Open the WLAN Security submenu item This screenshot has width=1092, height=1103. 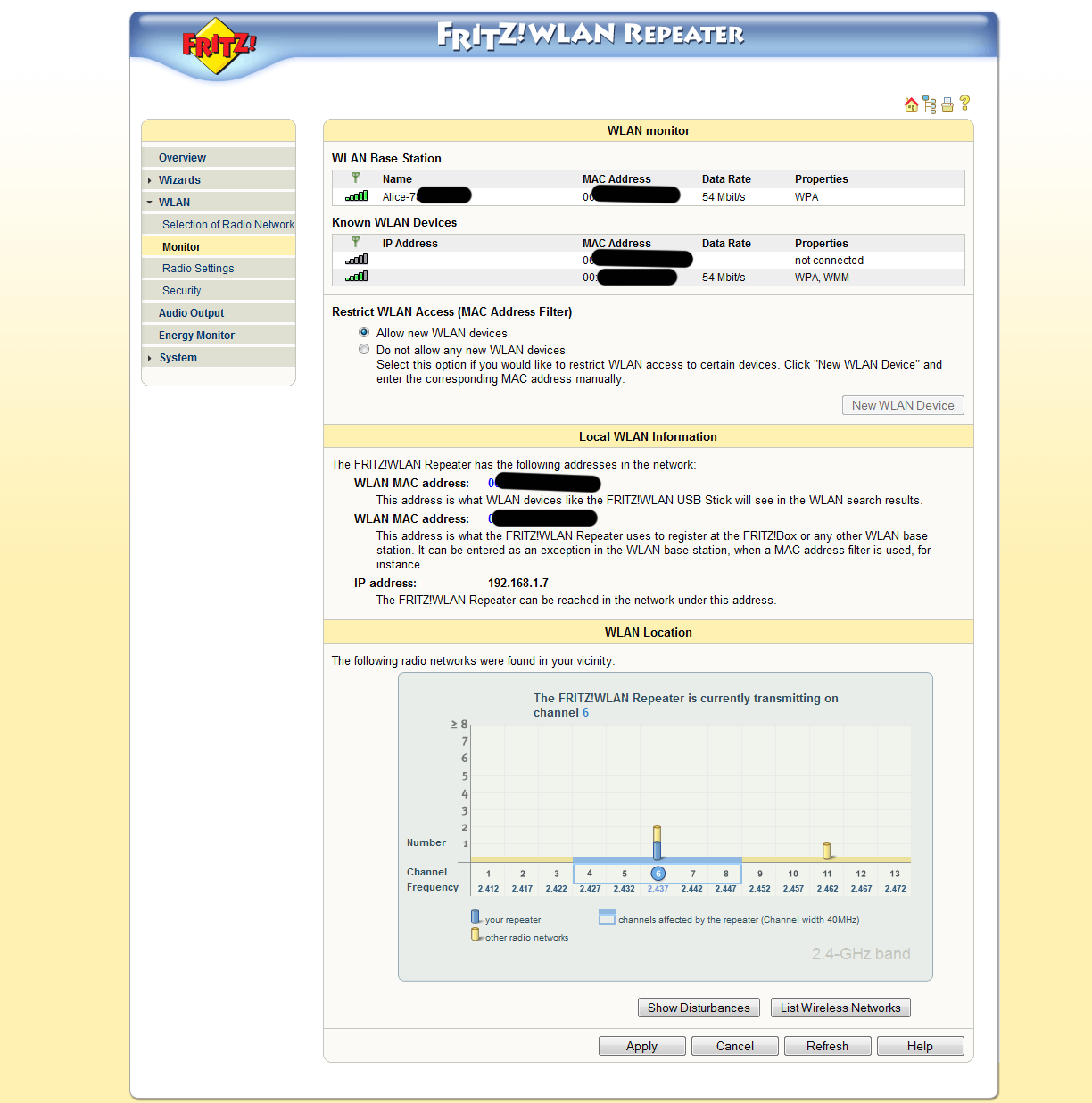[x=181, y=291]
